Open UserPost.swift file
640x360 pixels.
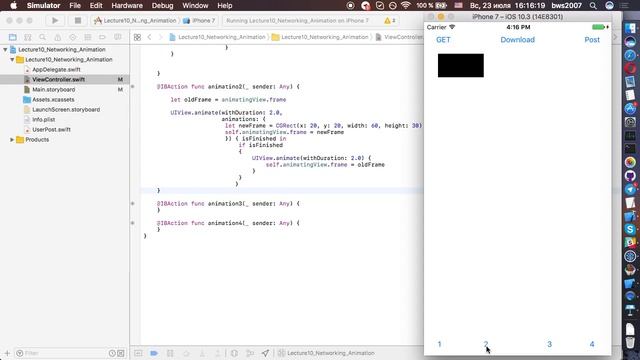pyautogui.click(x=51, y=129)
